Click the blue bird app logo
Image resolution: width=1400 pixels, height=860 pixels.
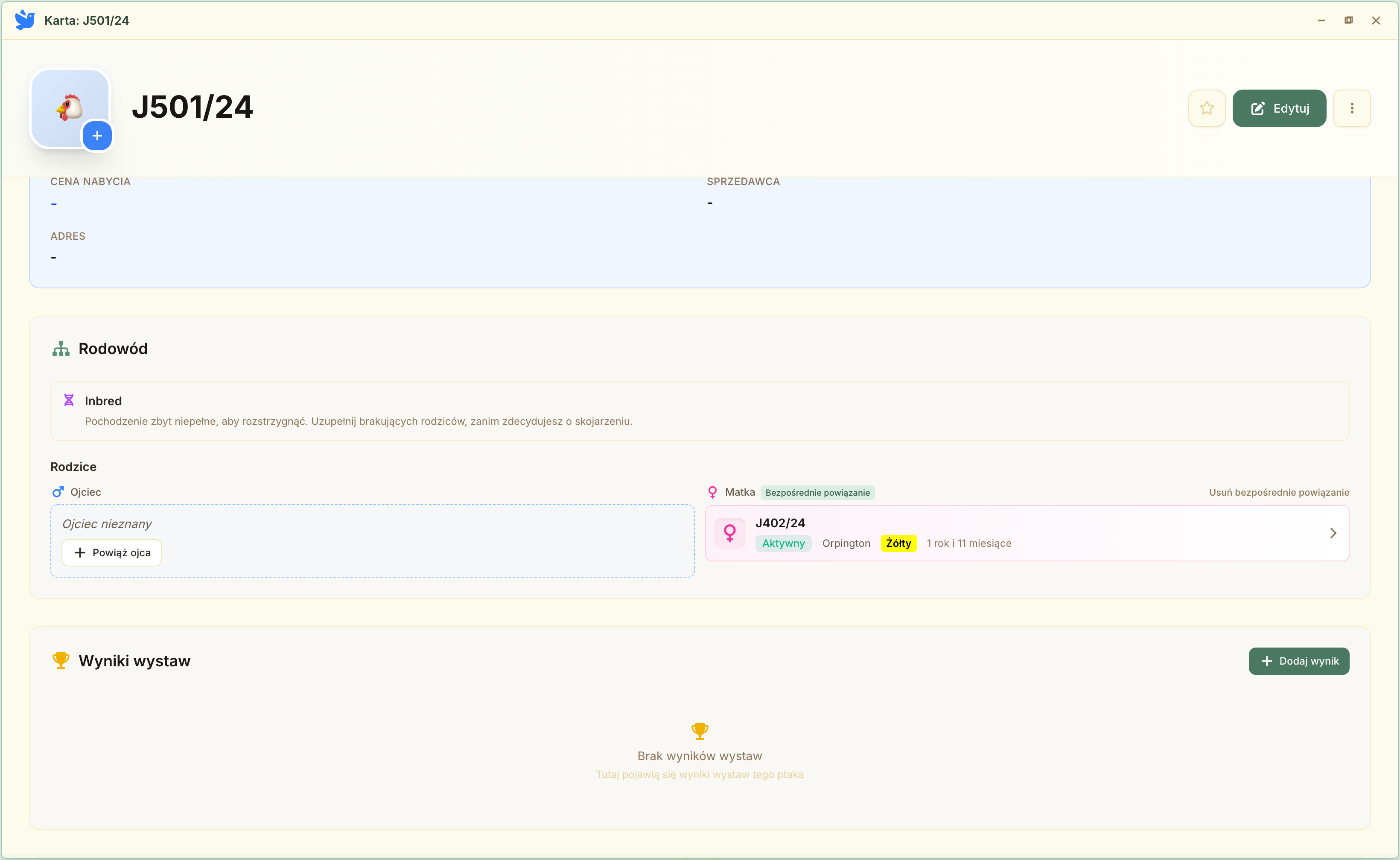[x=25, y=20]
